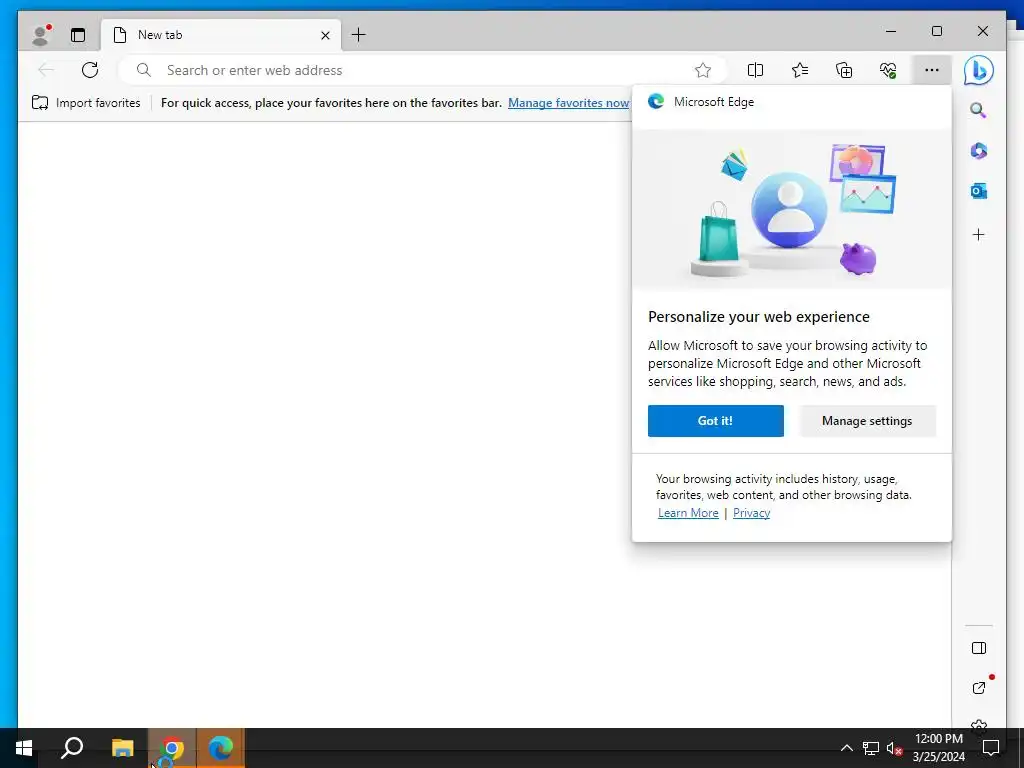Close the New tab tab

[325, 35]
